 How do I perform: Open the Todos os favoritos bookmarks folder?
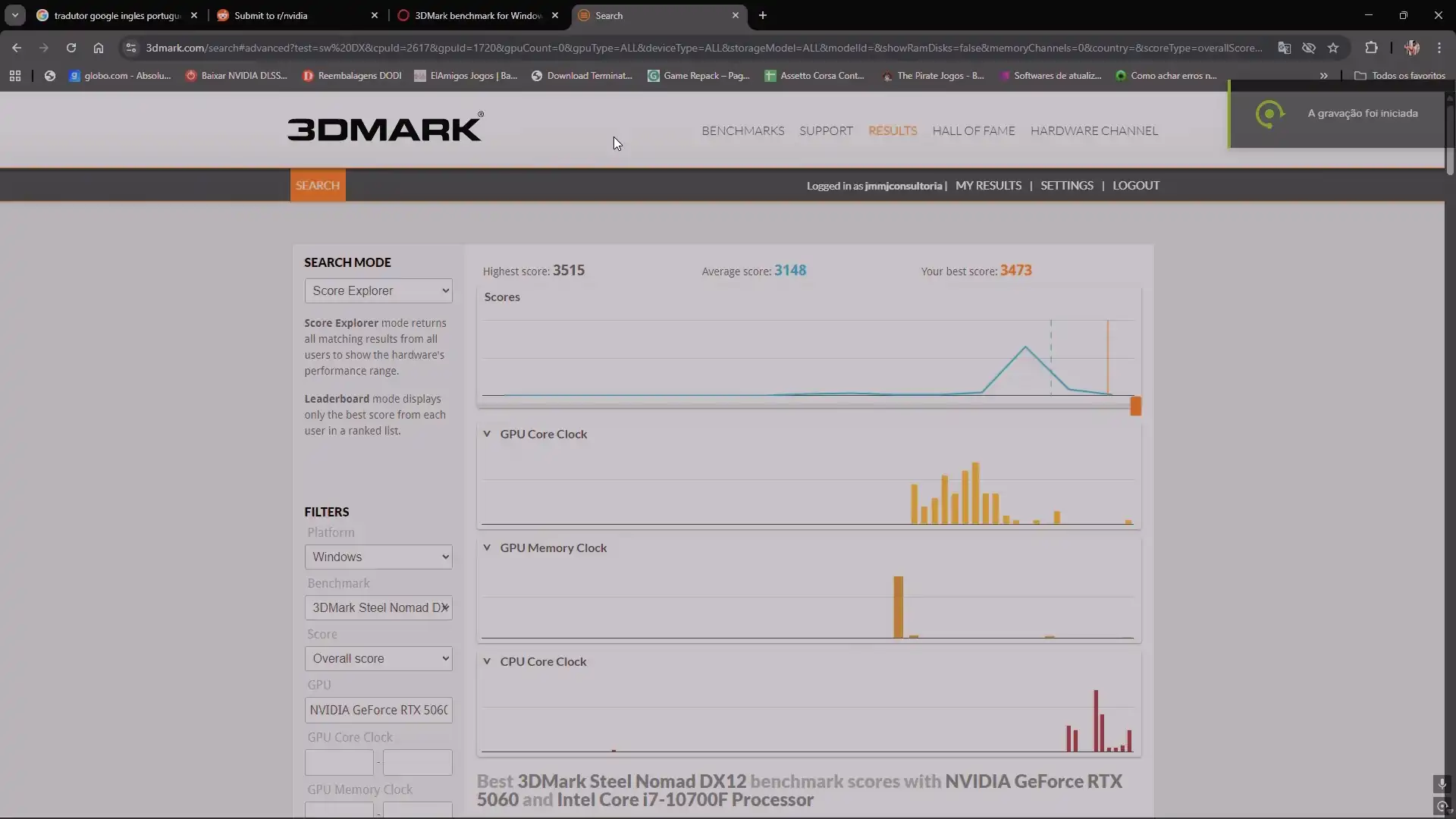pyautogui.click(x=1400, y=76)
